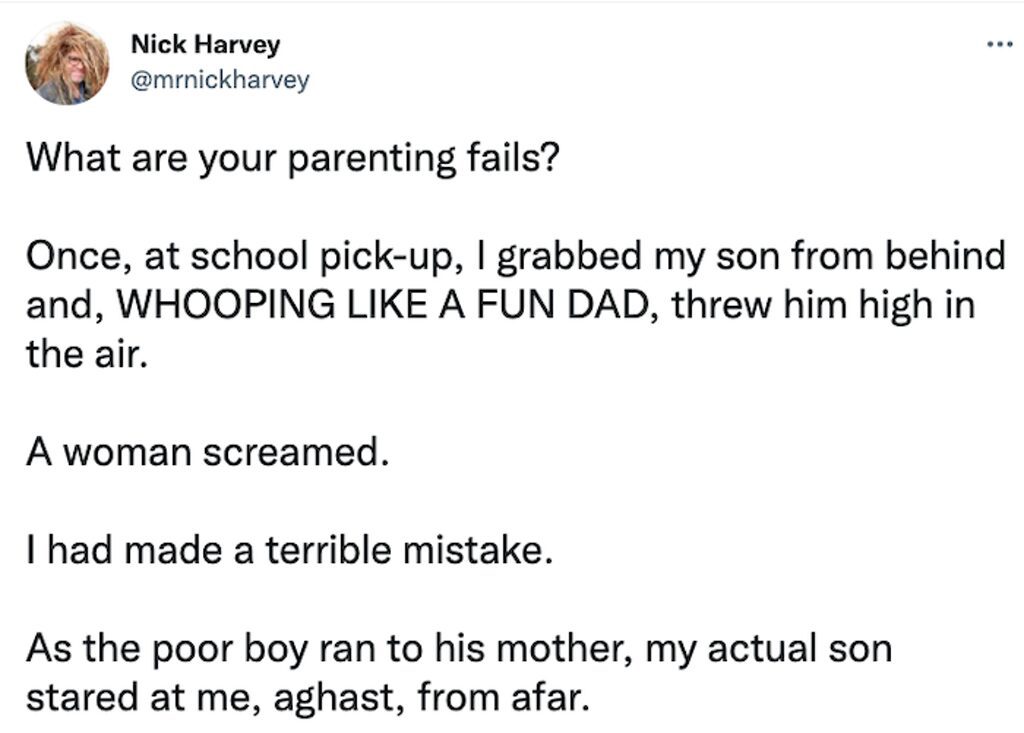Image resolution: width=1024 pixels, height=733 pixels.
Task: Click the line 'What are your parenting fails?'
Action: pos(293,159)
